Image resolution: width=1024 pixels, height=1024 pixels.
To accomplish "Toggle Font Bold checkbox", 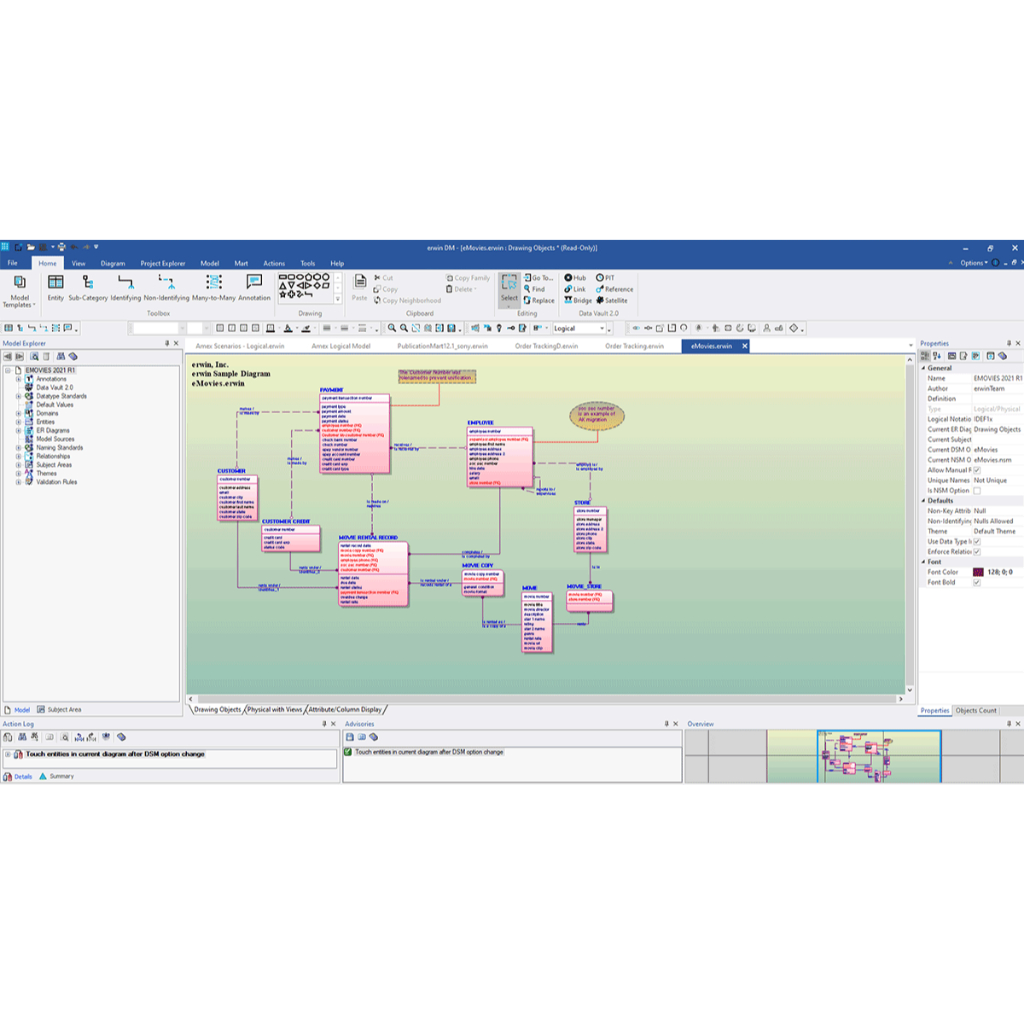I will point(977,583).
